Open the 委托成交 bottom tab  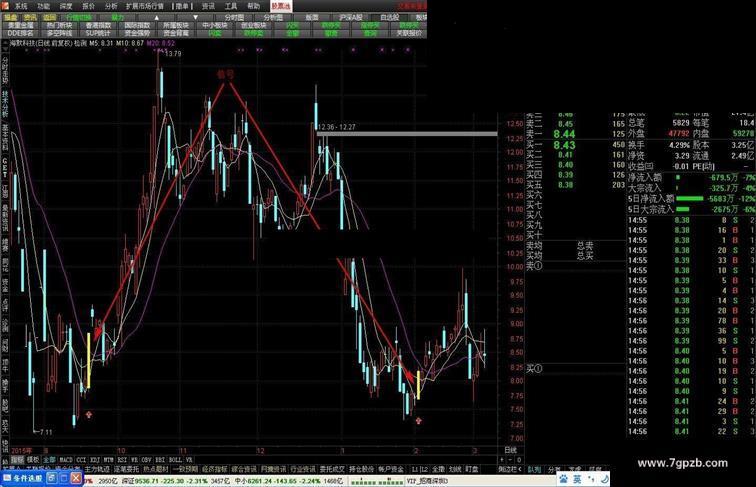pyautogui.click(x=332, y=469)
